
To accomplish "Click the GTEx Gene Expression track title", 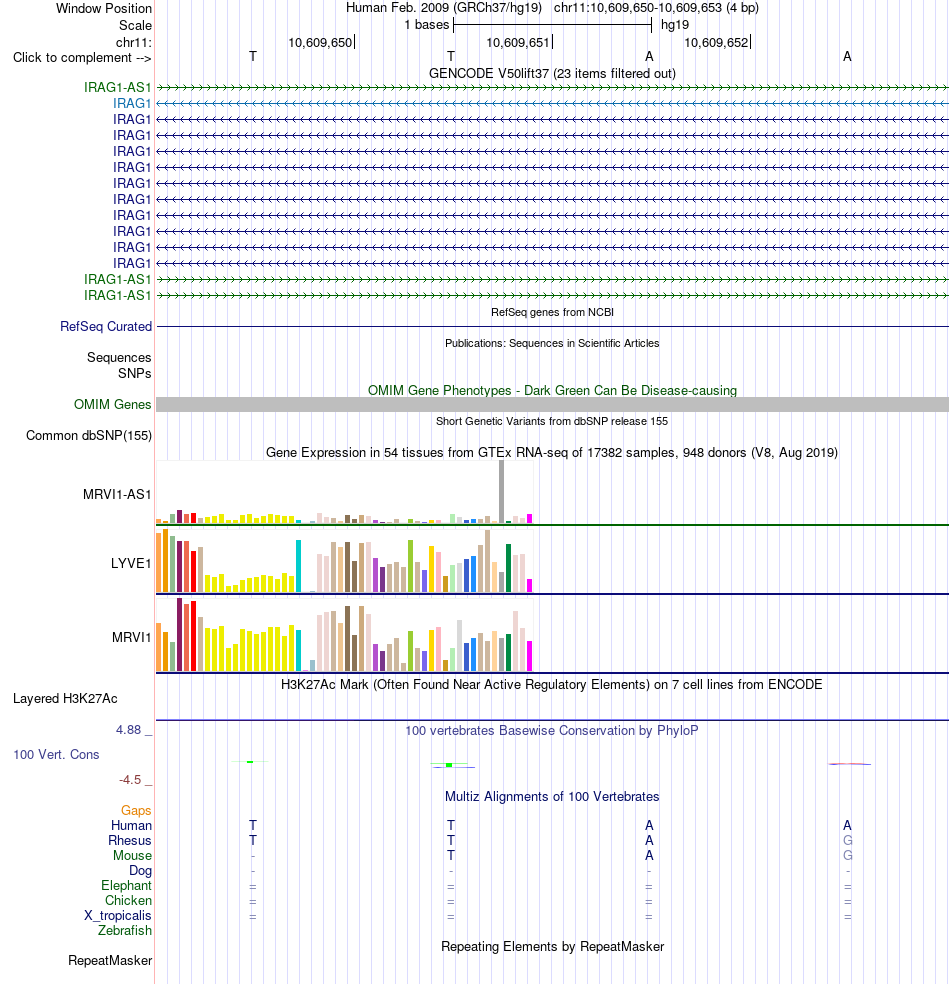I will coord(552,452).
